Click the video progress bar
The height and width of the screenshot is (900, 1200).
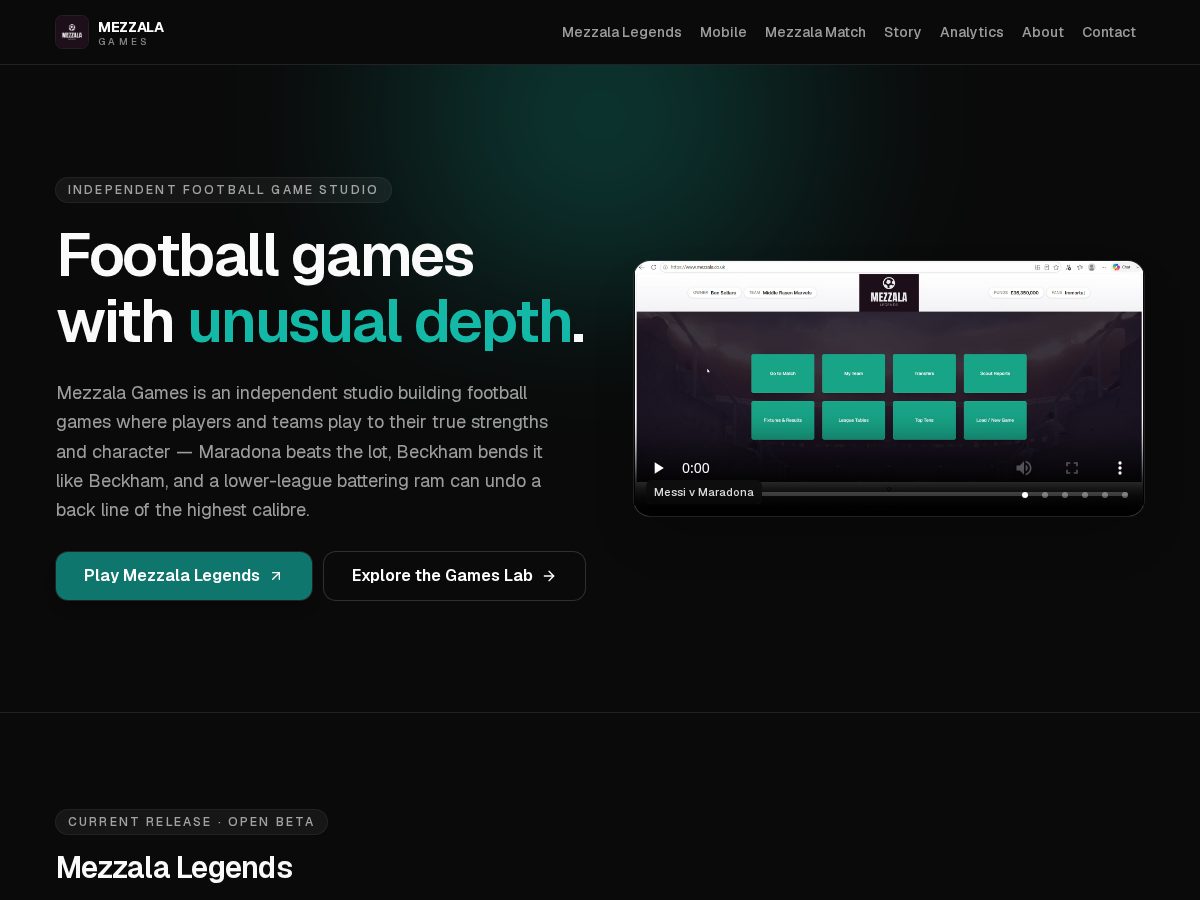tap(888, 494)
